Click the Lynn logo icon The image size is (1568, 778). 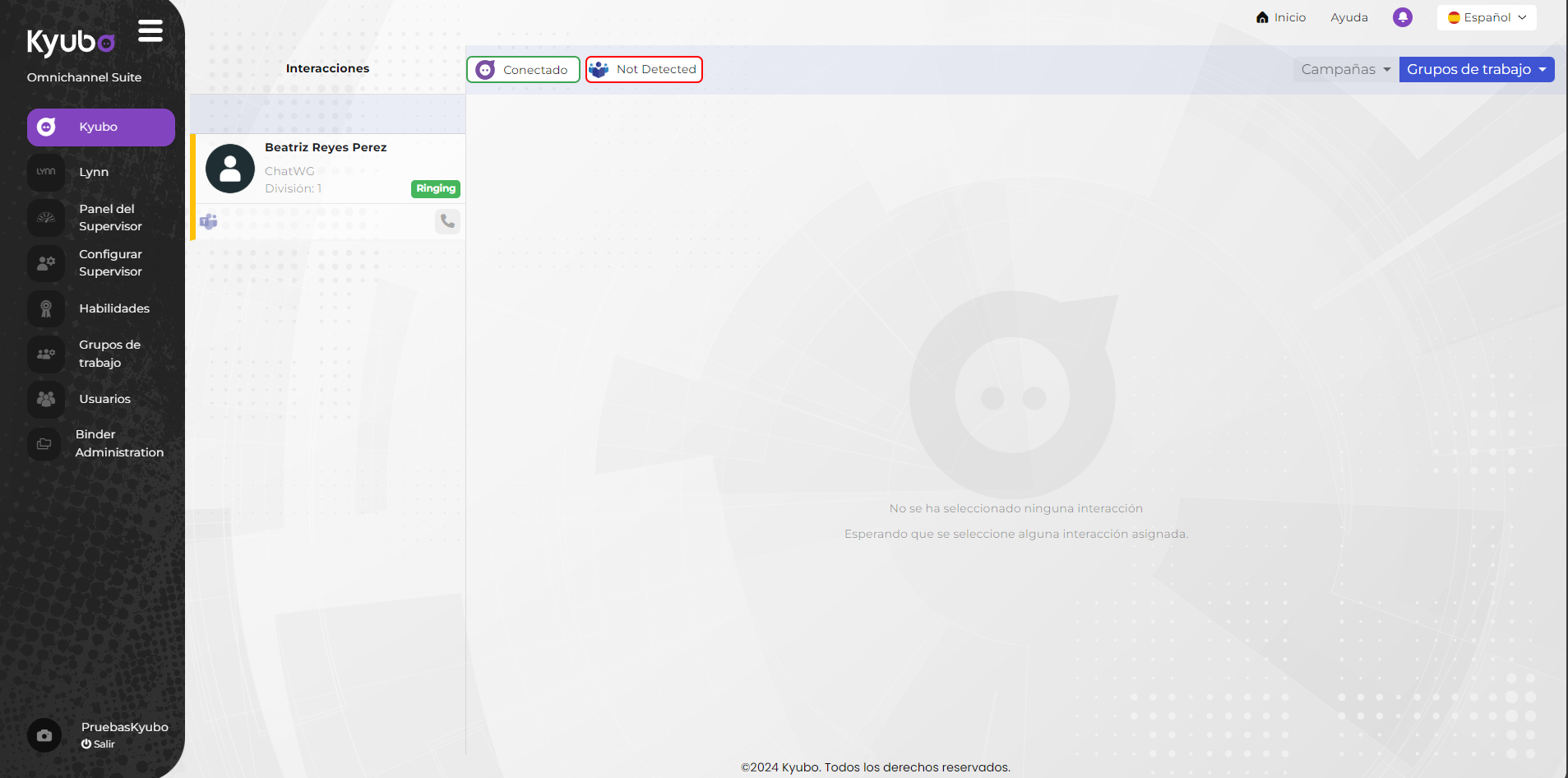[46, 172]
